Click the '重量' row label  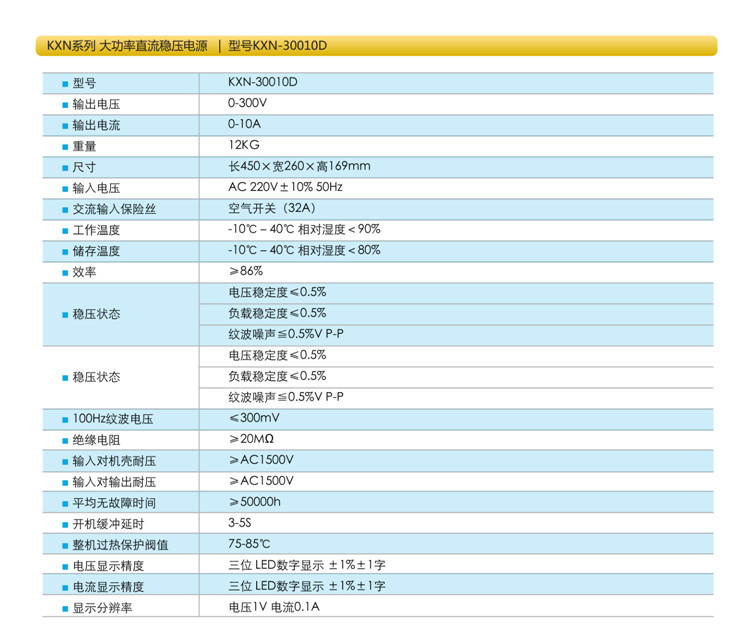[84, 146]
